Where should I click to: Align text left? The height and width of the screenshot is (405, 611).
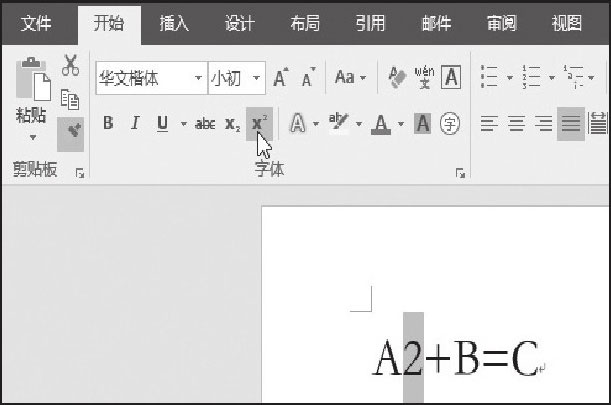[489, 124]
